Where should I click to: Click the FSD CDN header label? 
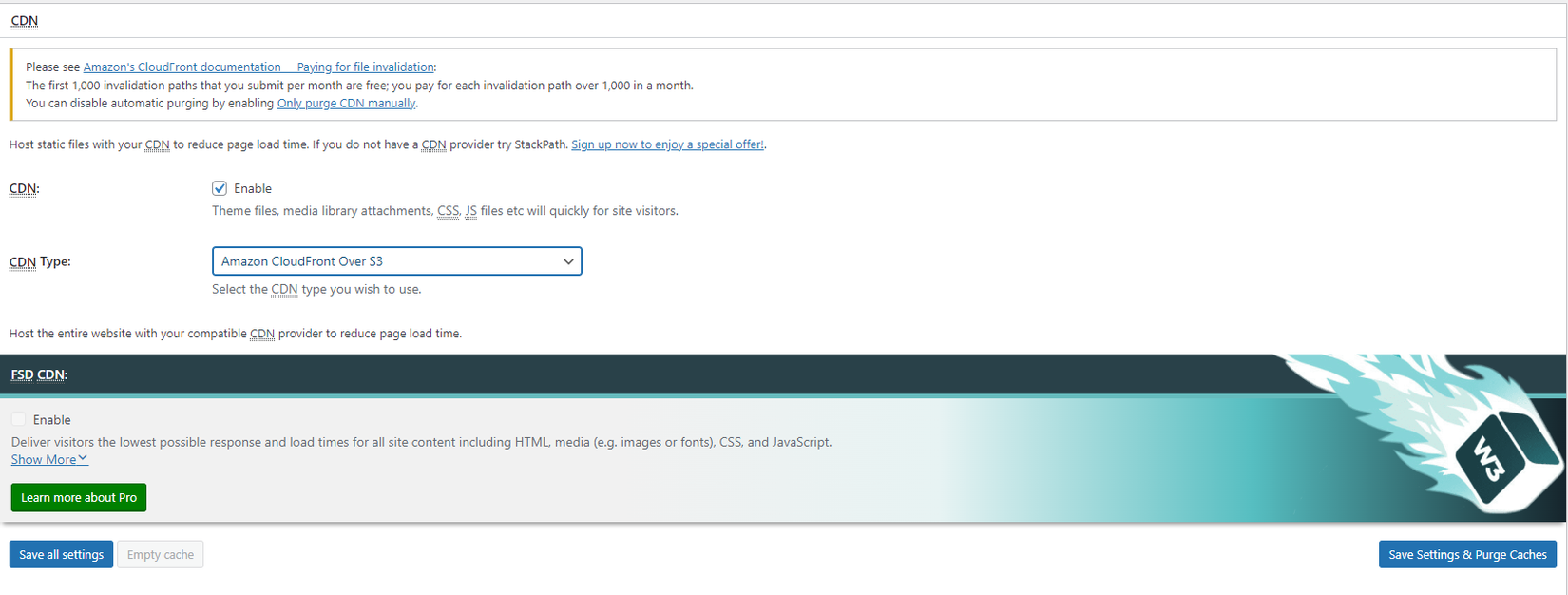(x=40, y=375)
